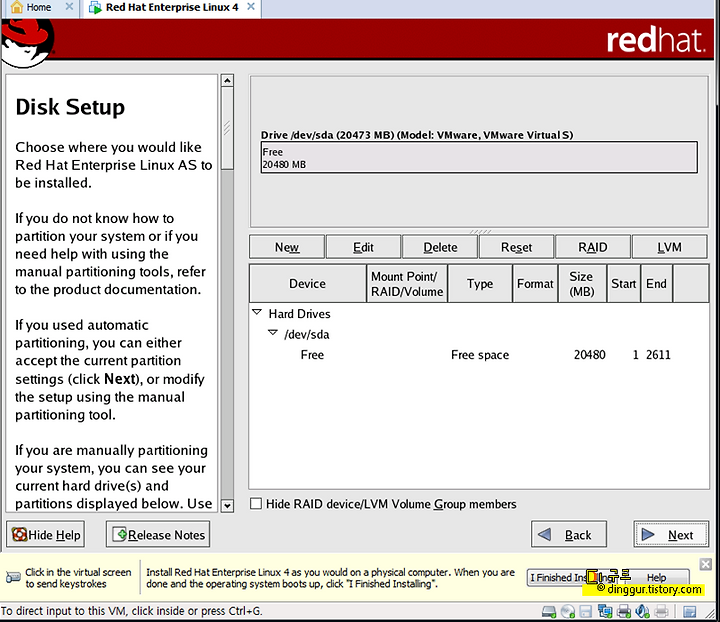Screen dimensions: 720x622
Task: Collapse the /dev/sda tree node
Action: [273, 332]
